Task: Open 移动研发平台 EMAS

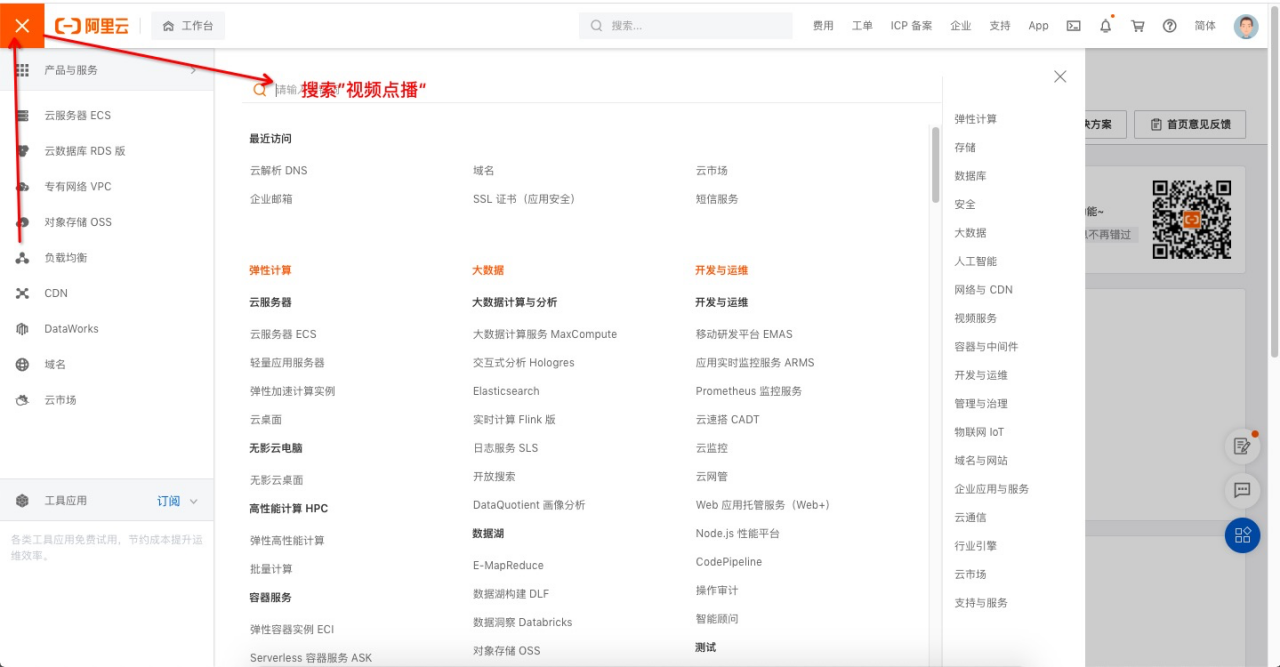Action: (744, 334)
